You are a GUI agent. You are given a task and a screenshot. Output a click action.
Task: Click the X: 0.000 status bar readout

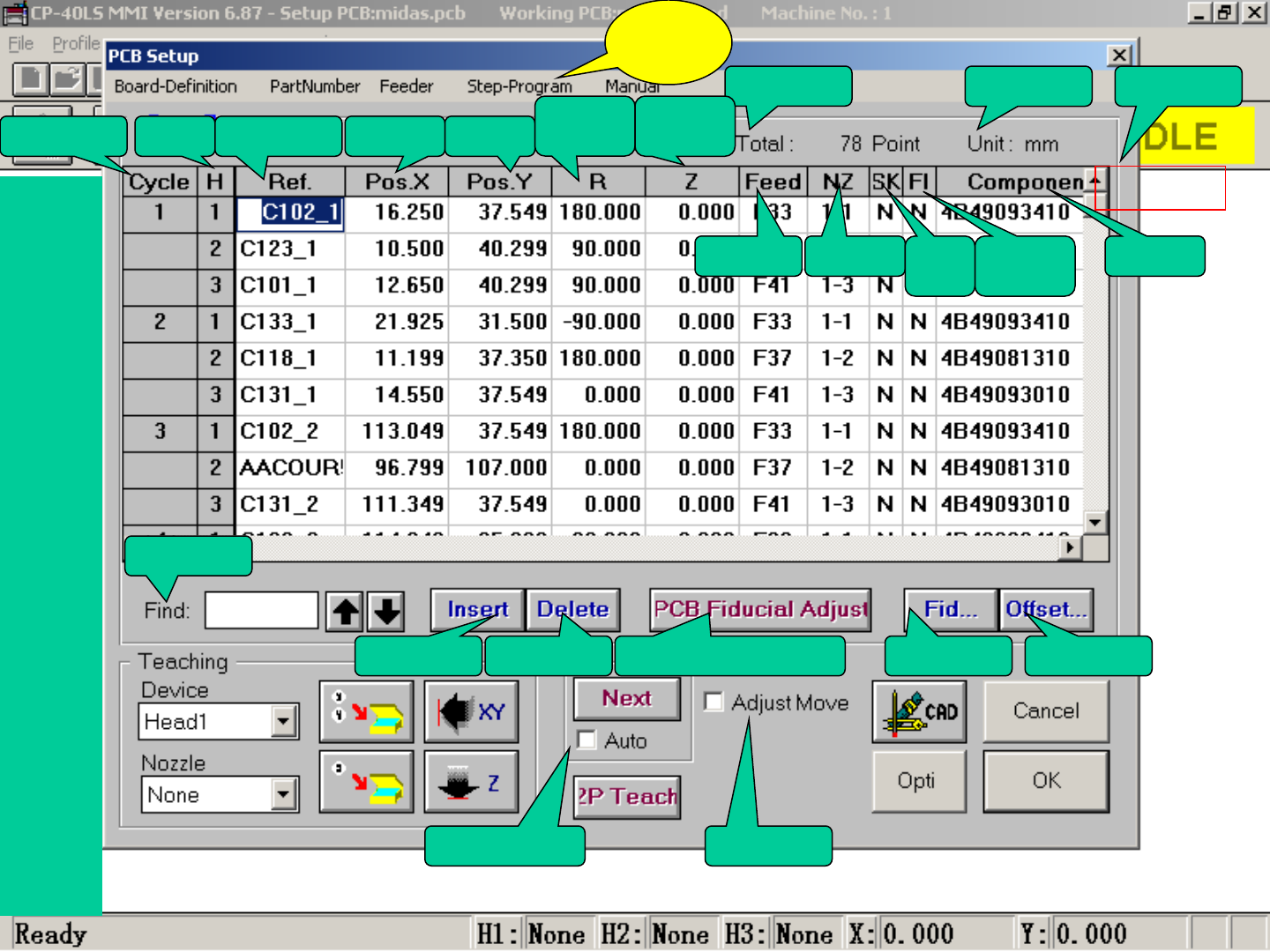coord(902,934)
